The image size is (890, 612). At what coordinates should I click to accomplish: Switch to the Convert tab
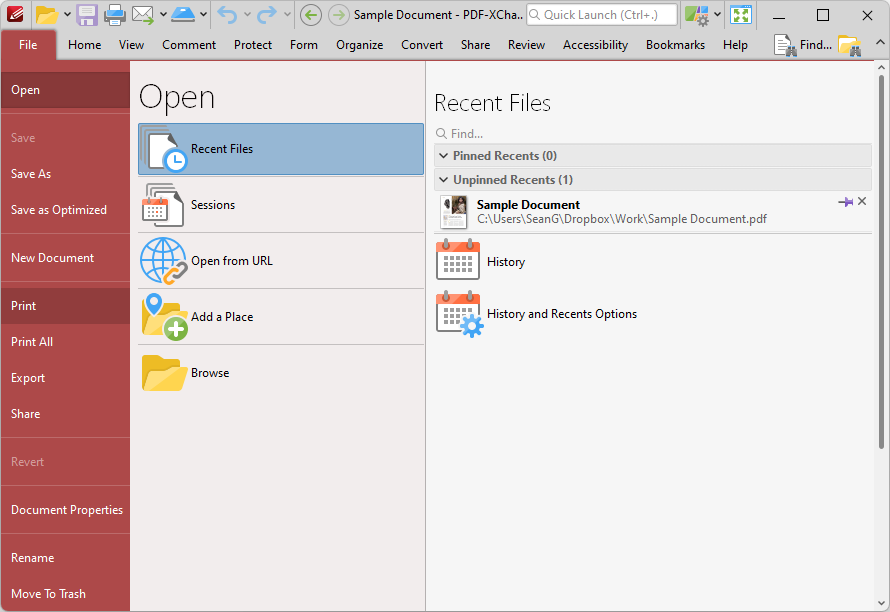pos(422,45)
